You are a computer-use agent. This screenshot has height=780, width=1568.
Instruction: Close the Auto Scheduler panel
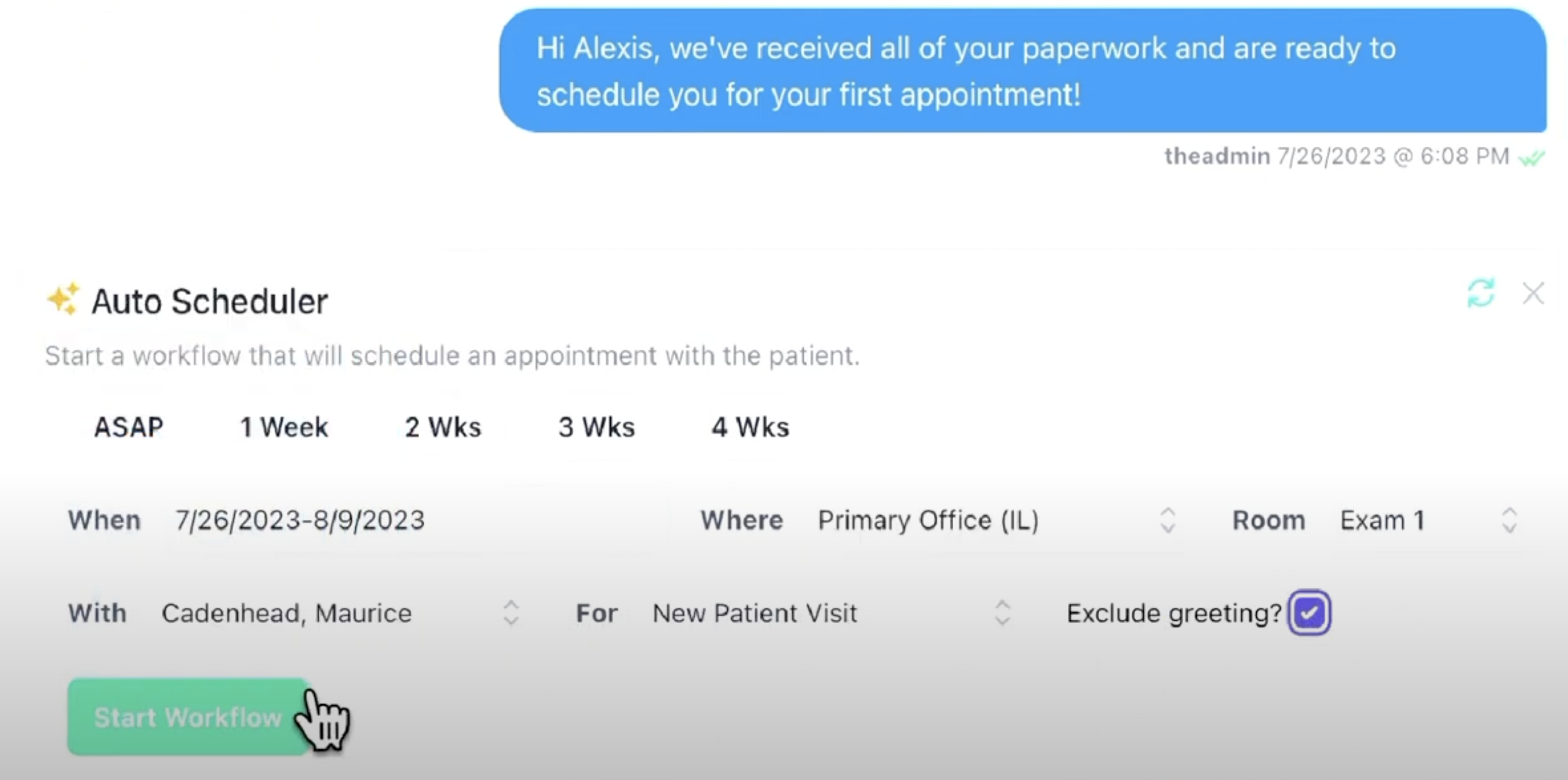[1533, 293]
